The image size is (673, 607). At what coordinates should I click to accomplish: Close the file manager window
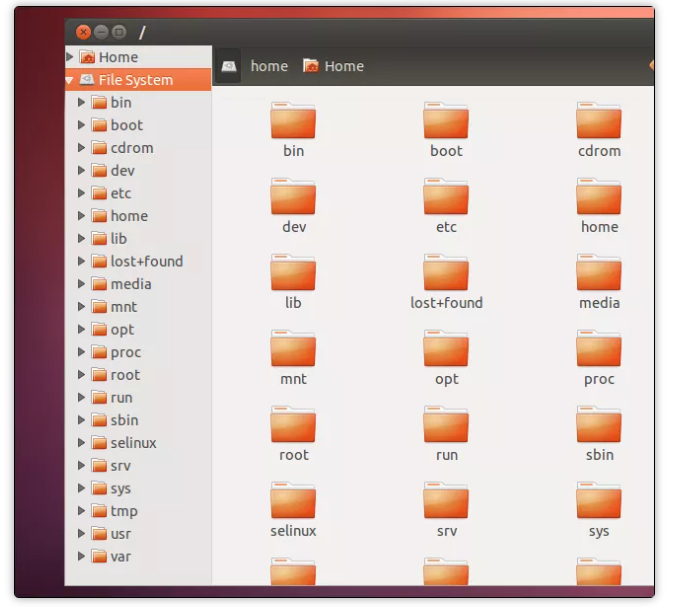pos(83,32)
